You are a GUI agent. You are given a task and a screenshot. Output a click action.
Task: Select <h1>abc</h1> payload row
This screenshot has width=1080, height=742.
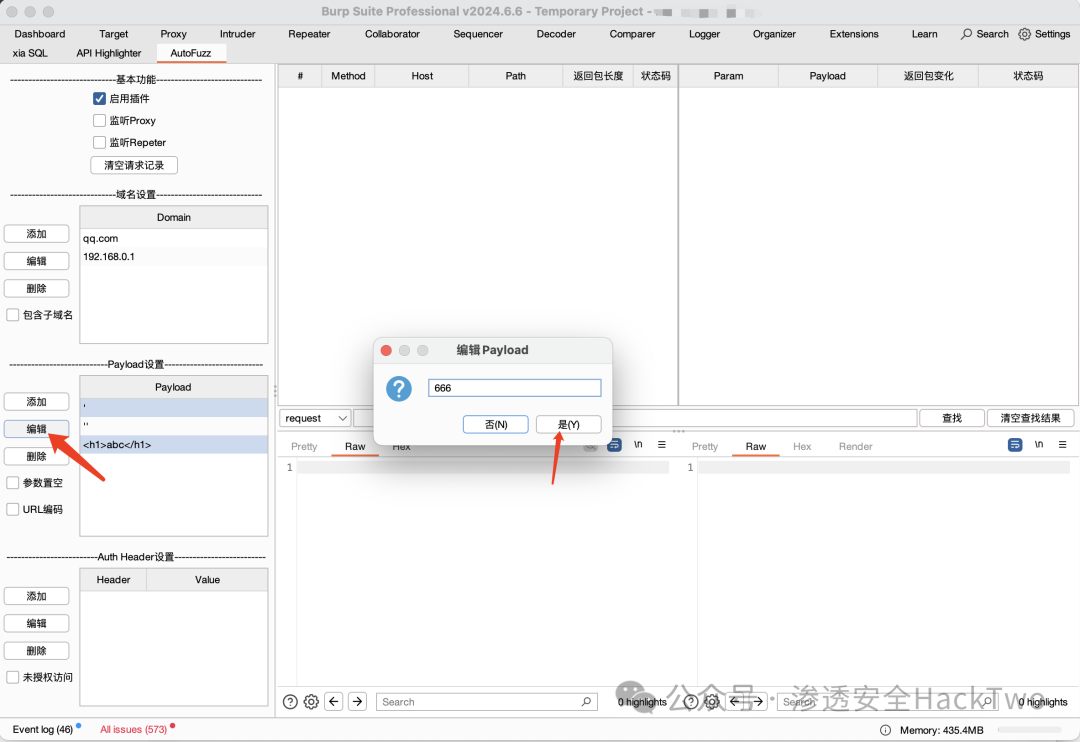pyautogui.click(x=174, y=444)
